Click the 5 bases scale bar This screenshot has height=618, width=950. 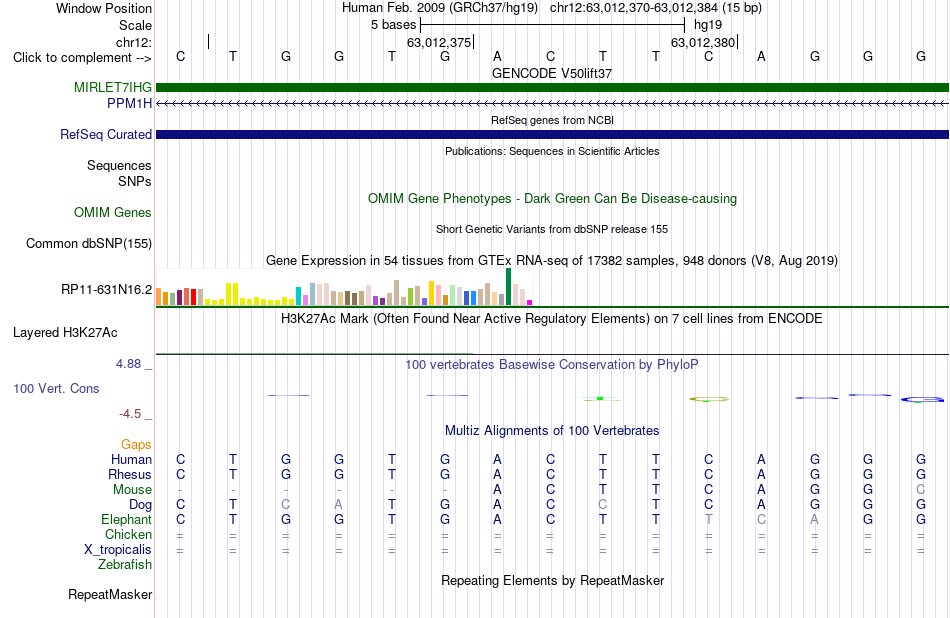coord(553,25)
